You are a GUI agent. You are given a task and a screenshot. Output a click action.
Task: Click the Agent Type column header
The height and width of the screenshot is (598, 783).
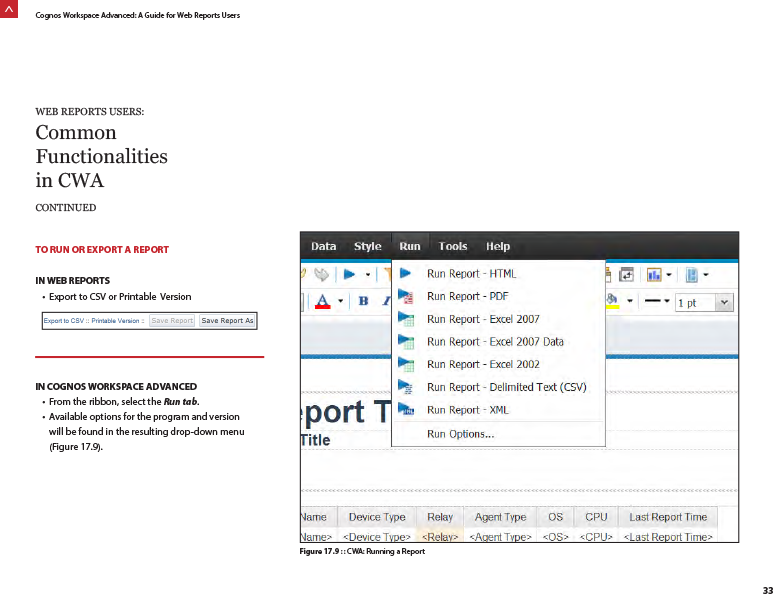(x=500, y=517)
